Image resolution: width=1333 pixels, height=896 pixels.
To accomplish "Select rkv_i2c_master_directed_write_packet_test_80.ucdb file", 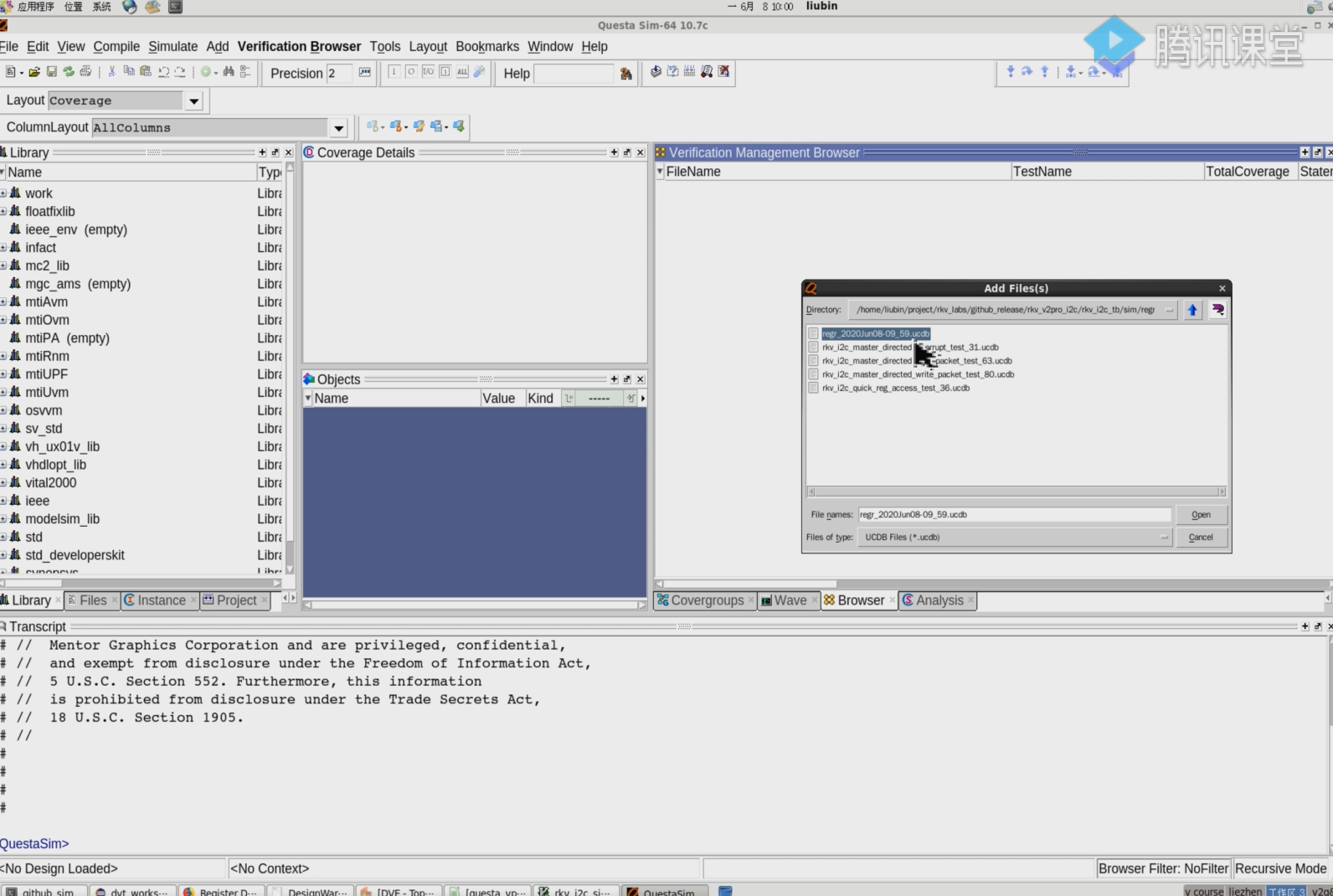I will pyautogui.click(x=918, y=374).
